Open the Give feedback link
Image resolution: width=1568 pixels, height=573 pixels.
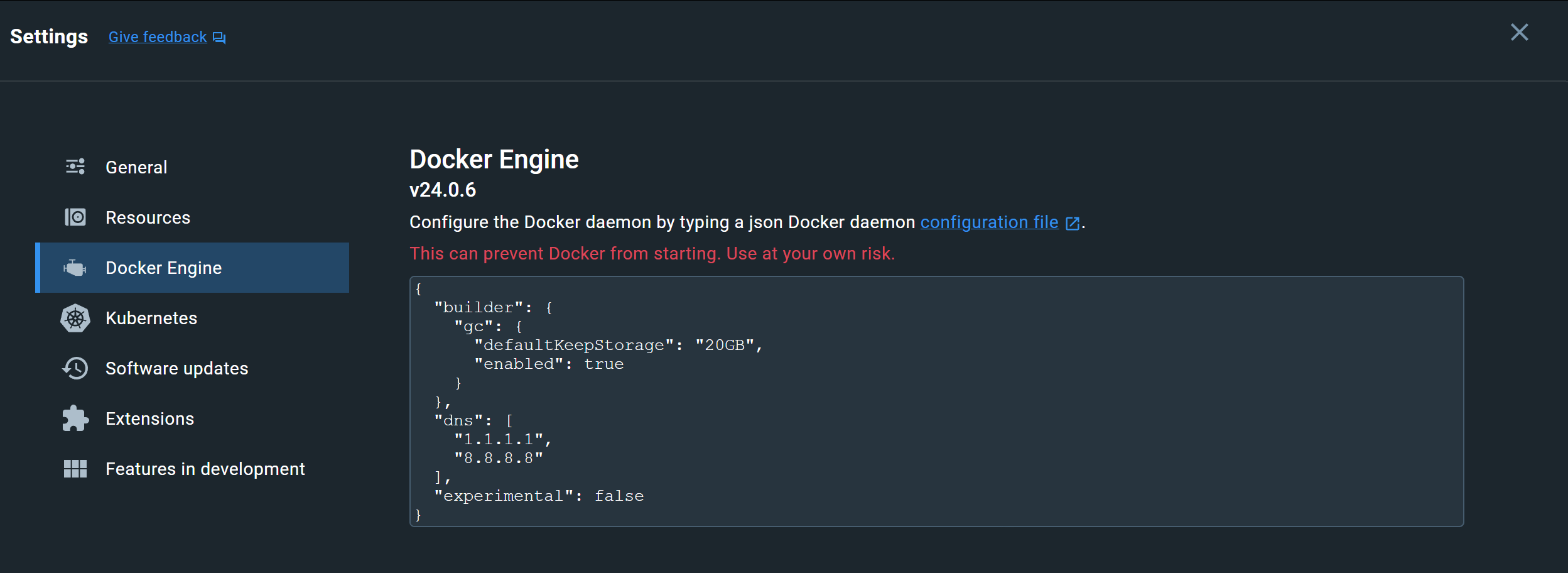(158, 37)
